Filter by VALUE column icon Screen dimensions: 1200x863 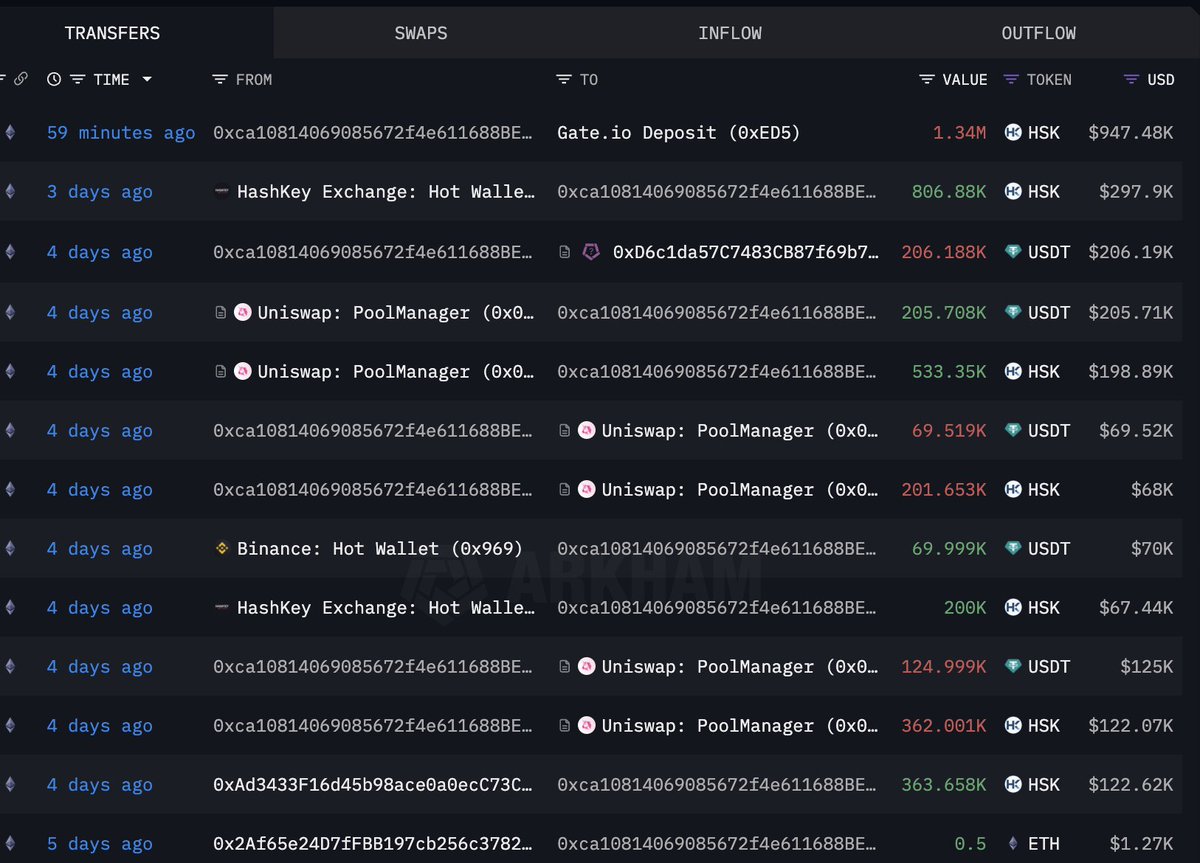click(927, 79)
